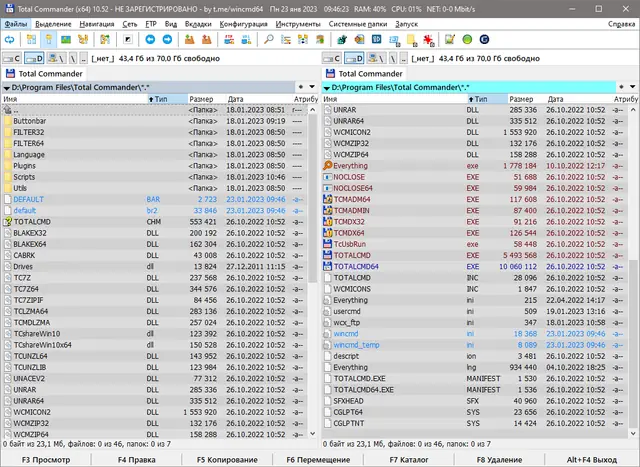Open the Конфигурация menu

pyautogui.click(x=243, y=24)
